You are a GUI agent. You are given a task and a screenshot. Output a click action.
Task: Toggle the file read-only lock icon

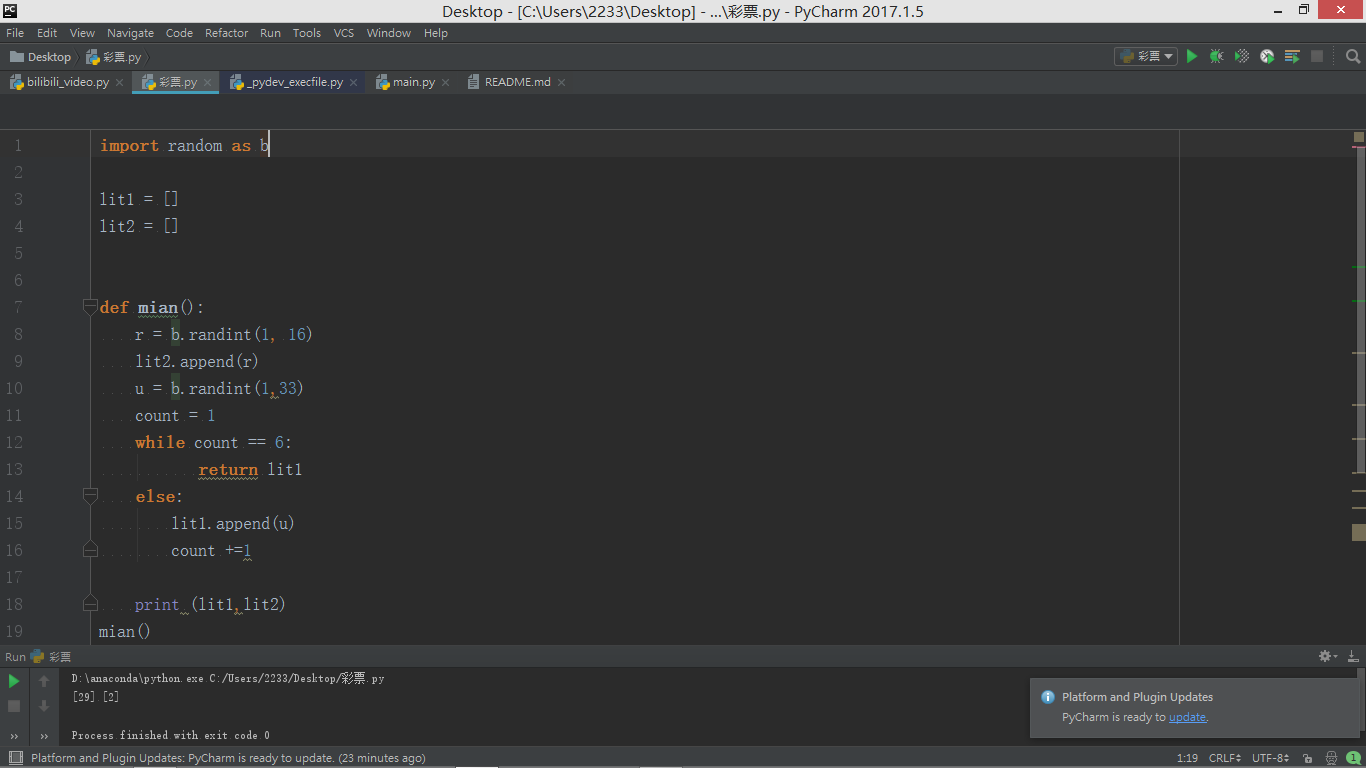[1305, 758]
